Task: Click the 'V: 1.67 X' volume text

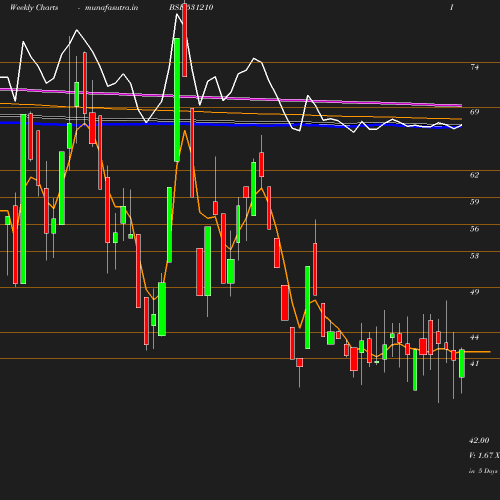Action: (x=484, y=455)
